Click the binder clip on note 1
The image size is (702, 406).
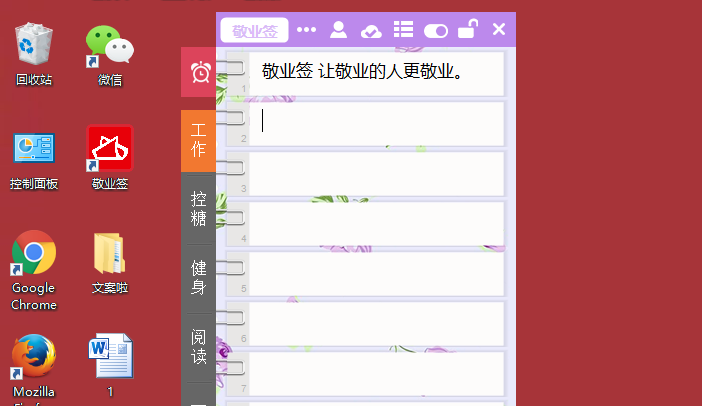tap(231, 68)
